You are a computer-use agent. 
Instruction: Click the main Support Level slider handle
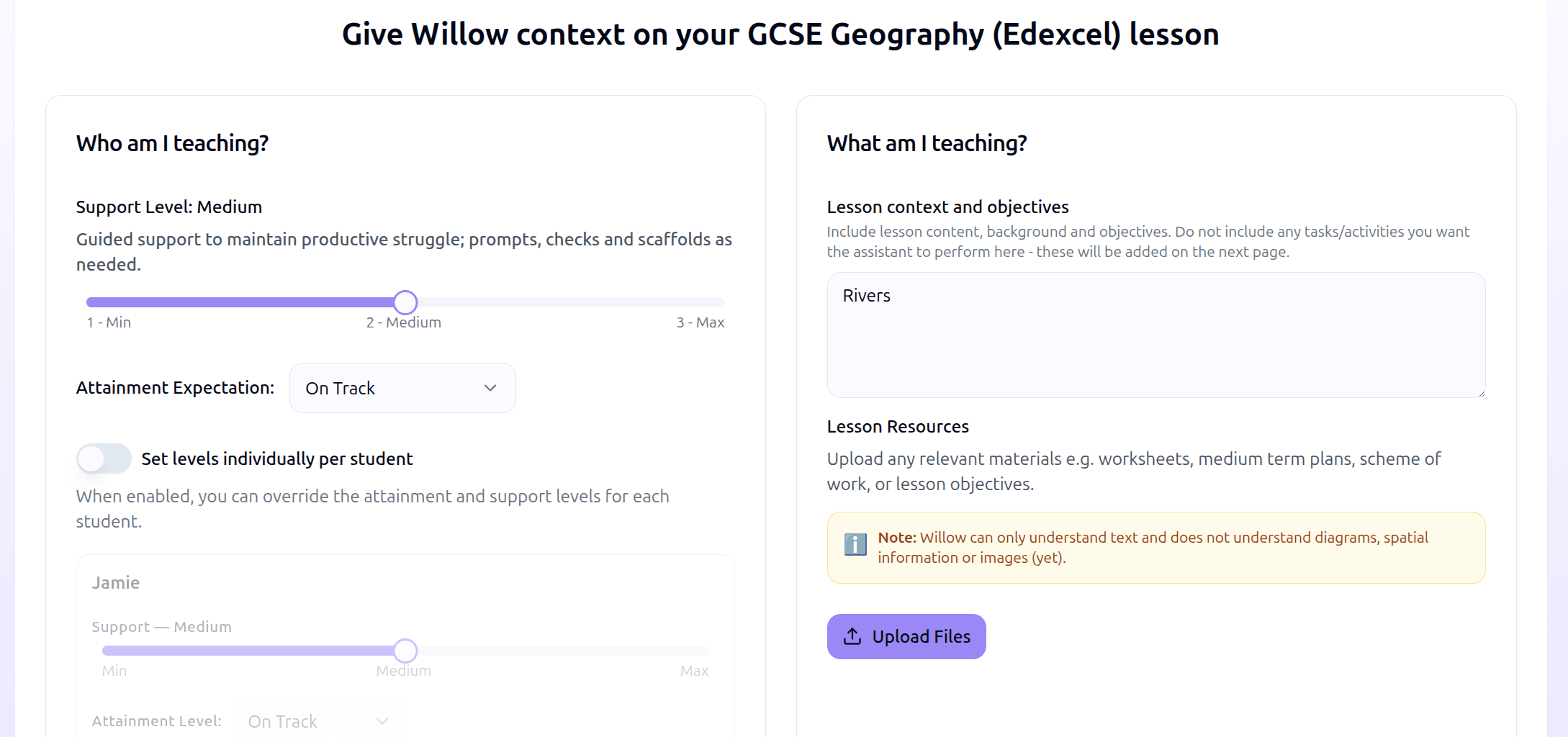[x=405, y=302]
